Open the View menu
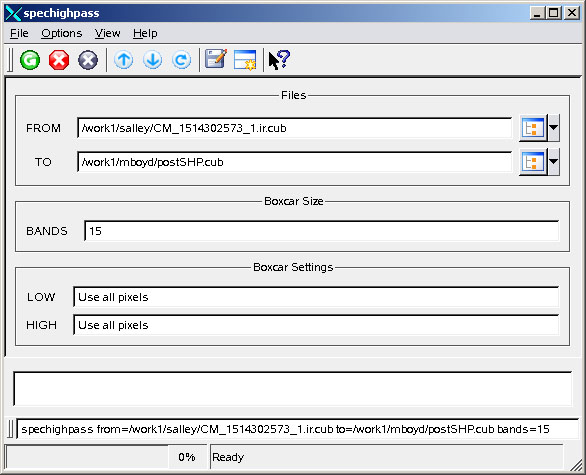The image size is (586, 475). [x=107, y=34]
